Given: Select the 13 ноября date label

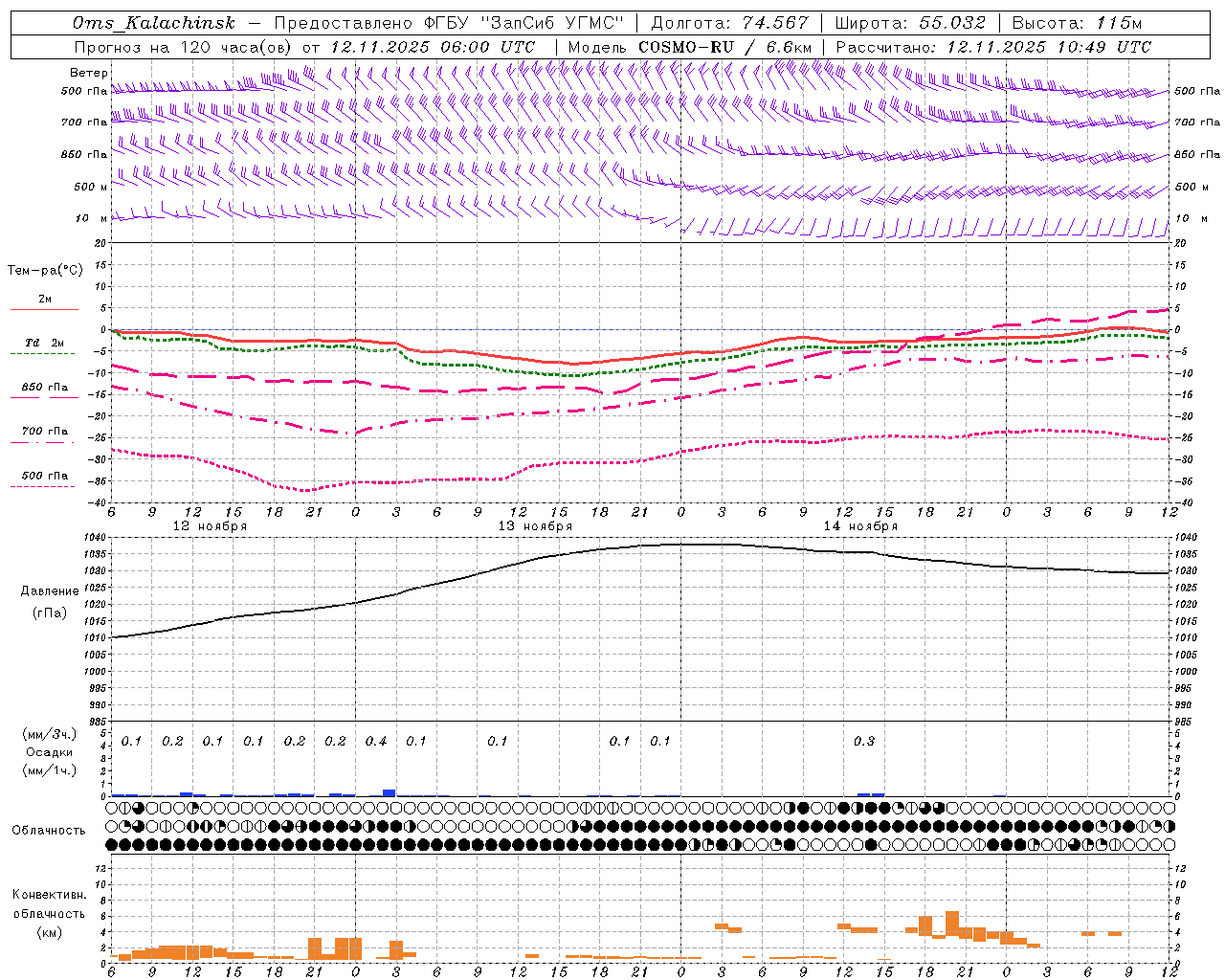Looking at the screenshot, I should point(535,526).
